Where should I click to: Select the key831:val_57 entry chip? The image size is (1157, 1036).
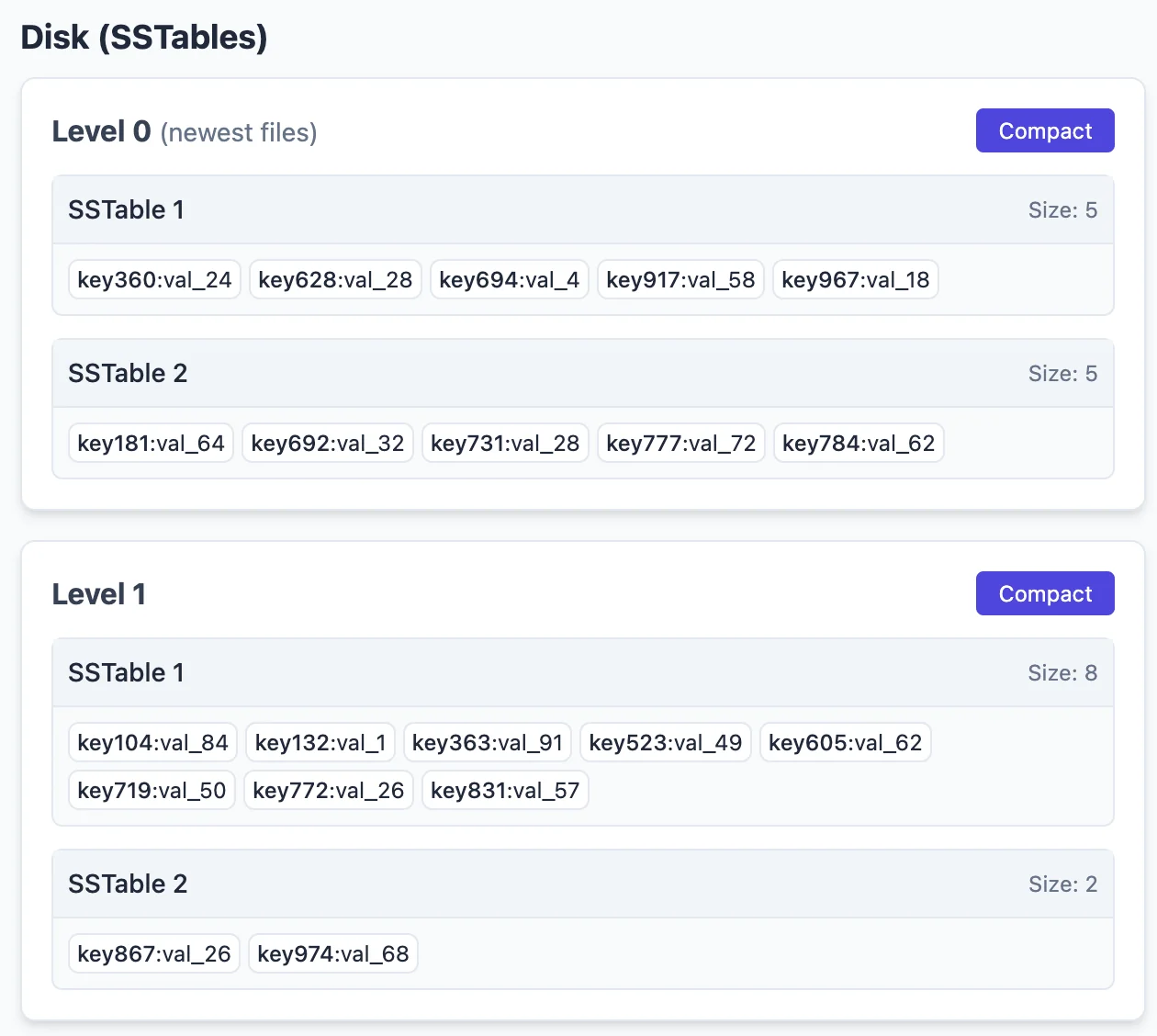point(505,791)
